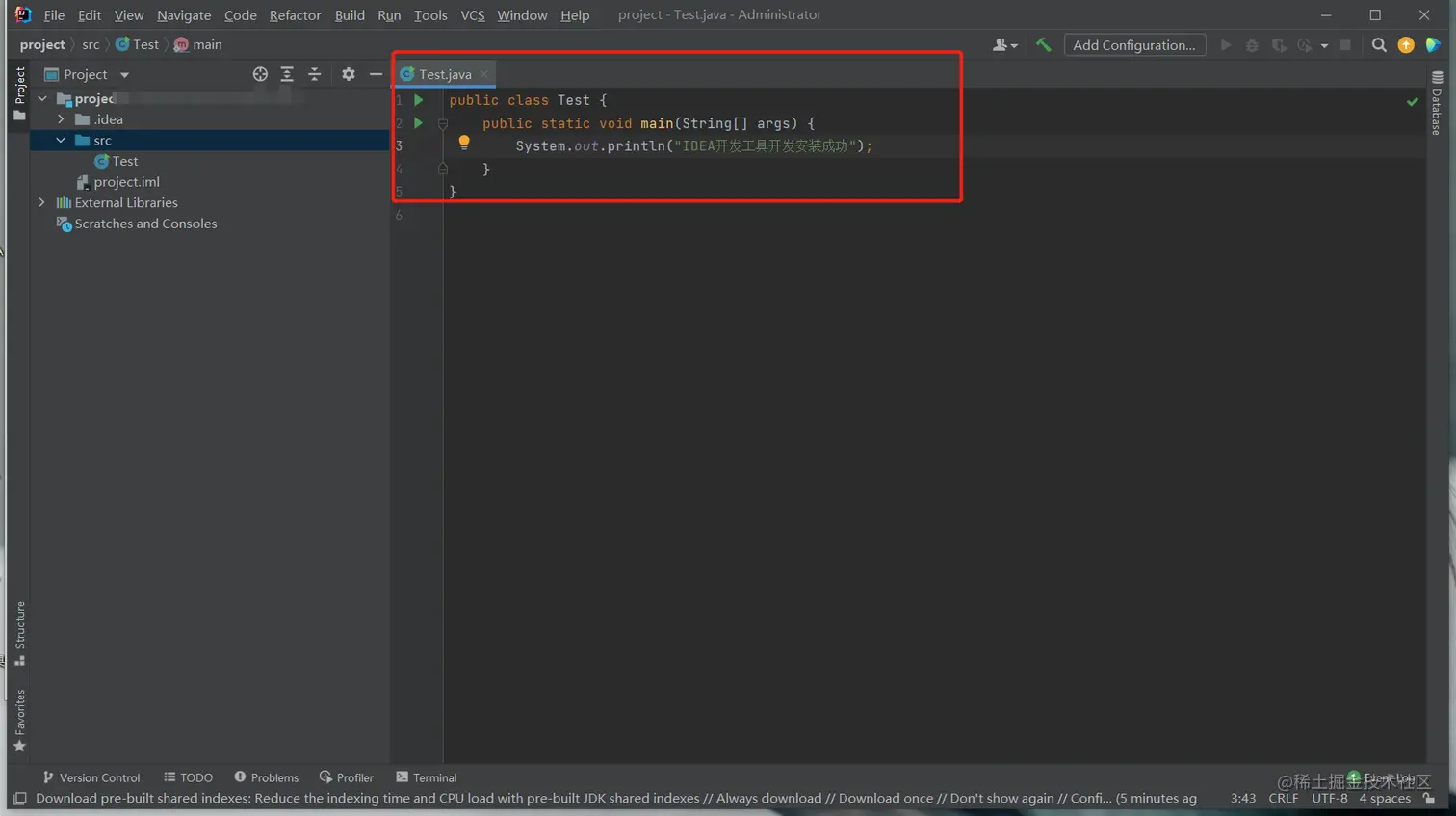This screenshot has height=816, width=1456.
Task: Open the Code menu
Action: coord(241,15)
